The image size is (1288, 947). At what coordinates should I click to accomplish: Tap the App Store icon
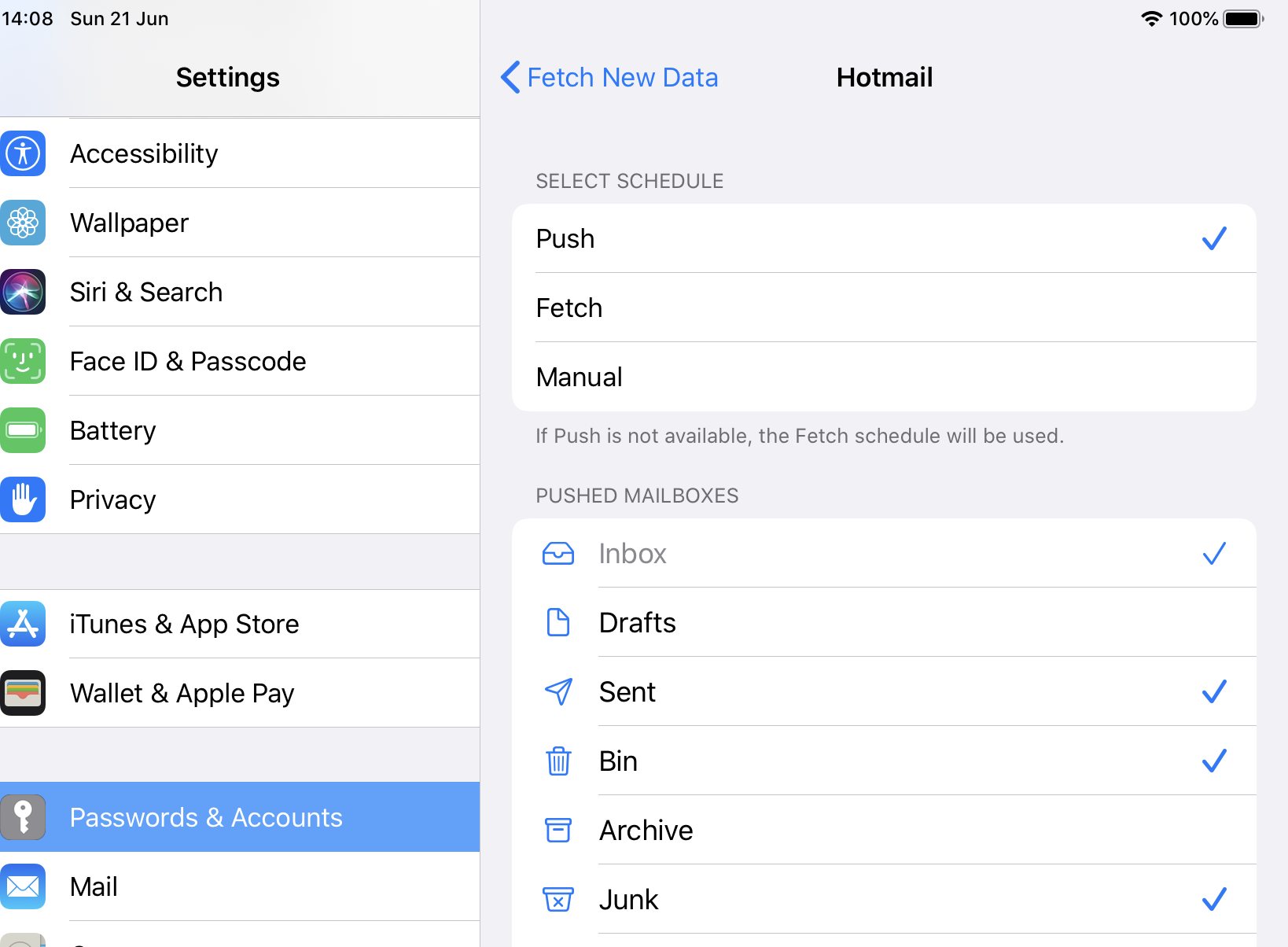click(x=23, y=624)
